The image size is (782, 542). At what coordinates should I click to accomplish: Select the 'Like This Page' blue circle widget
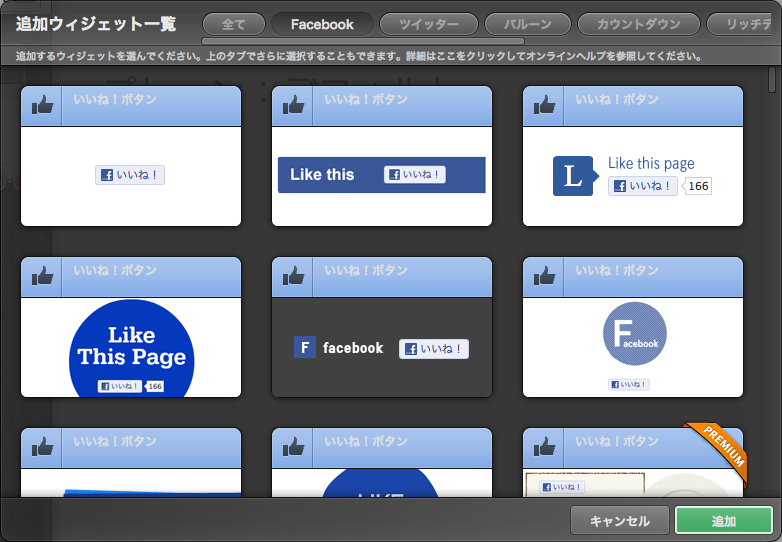pos(131,327)
